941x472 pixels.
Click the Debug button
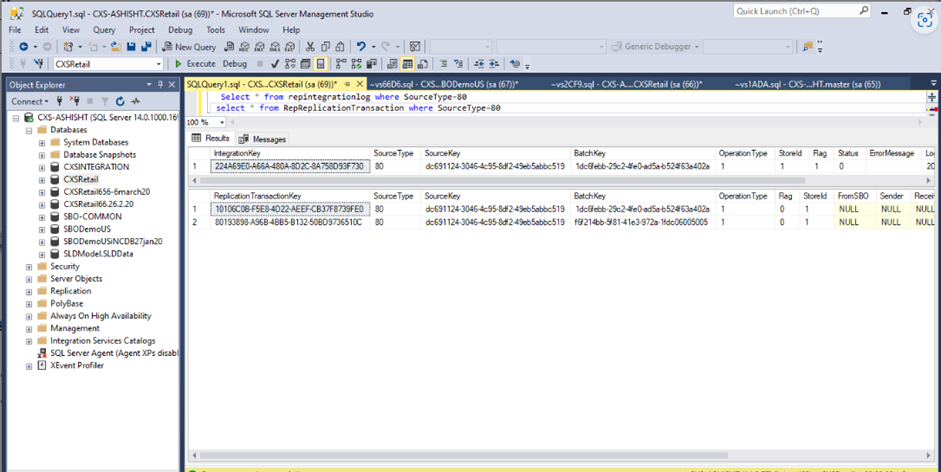(x=235, y=64)
